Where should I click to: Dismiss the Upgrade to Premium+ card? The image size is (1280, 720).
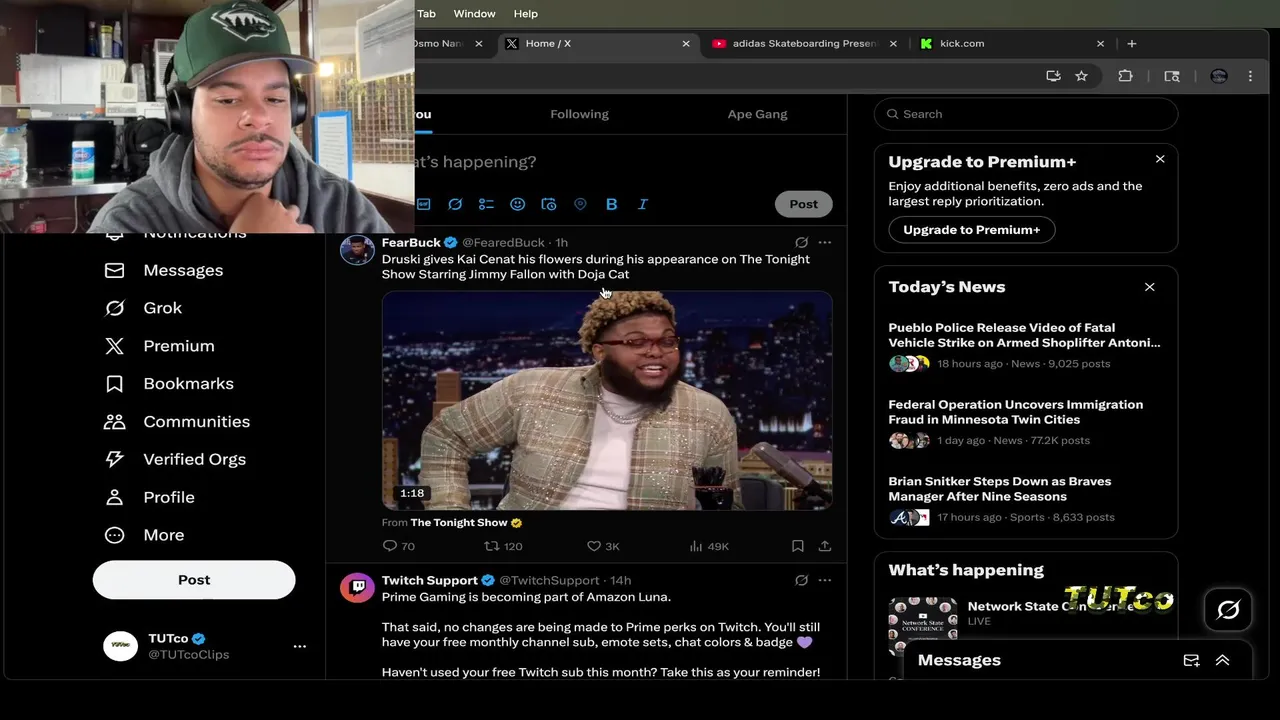click(x=1160, y=159)
